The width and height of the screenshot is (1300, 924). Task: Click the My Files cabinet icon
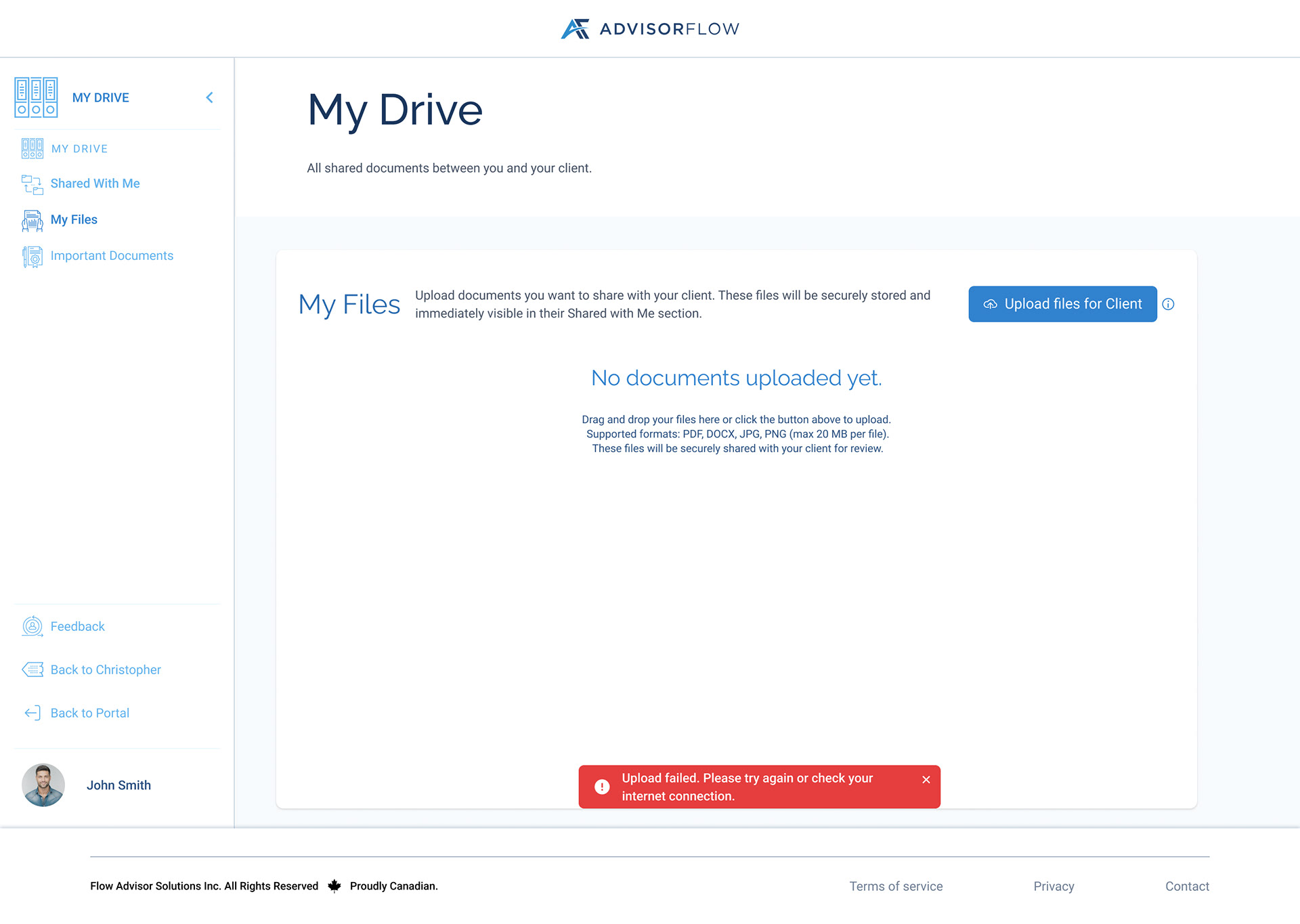pyautogui.click(x=32, y=220)
